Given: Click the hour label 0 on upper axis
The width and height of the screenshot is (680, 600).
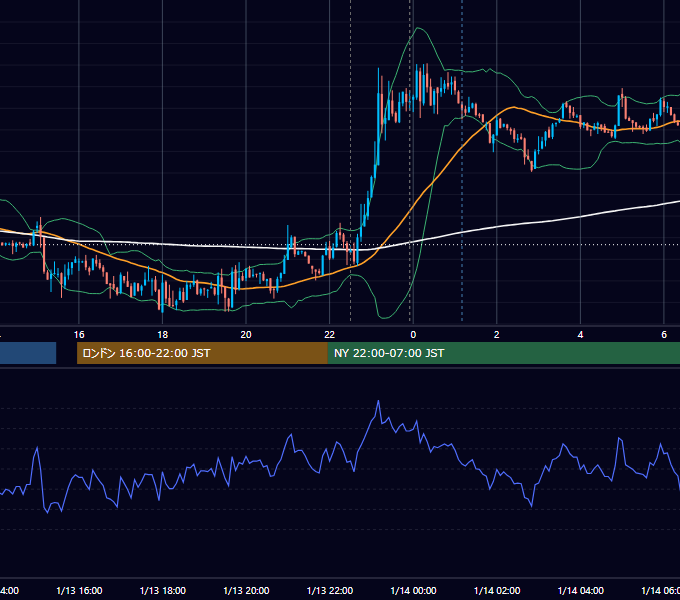Looking at the screenshot, I should [x=413, y=335].
